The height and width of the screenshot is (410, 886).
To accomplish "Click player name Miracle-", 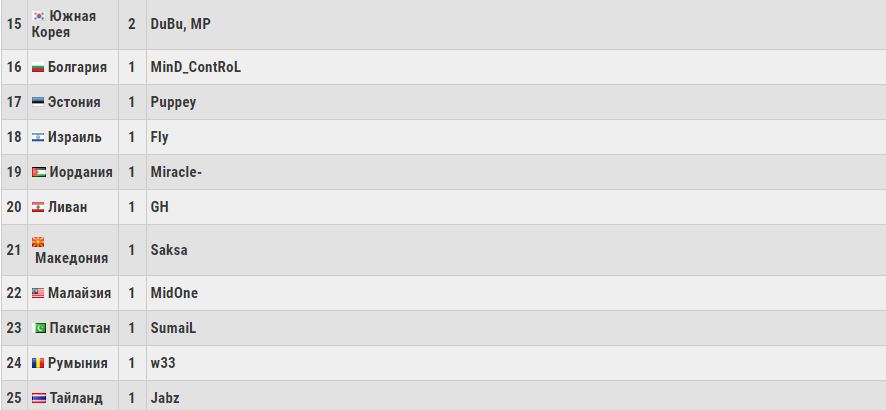I will point(177,173).
